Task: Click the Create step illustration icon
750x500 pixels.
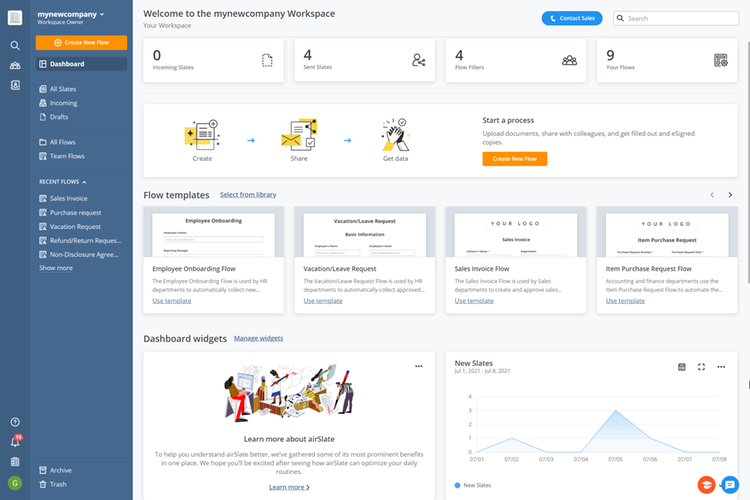Action: 202,135
